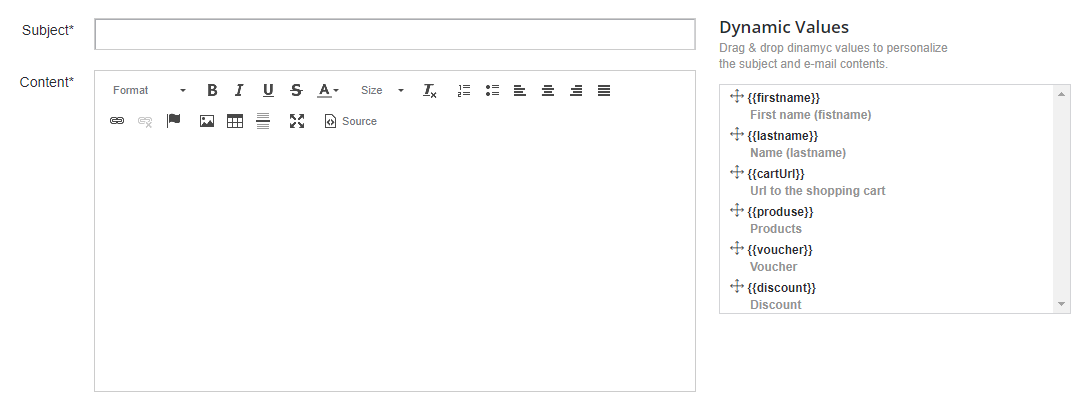Screen dimensions: 1080x407
Task: Select the {{produse}} dynamic value
Action: click(x=780, y=211)
